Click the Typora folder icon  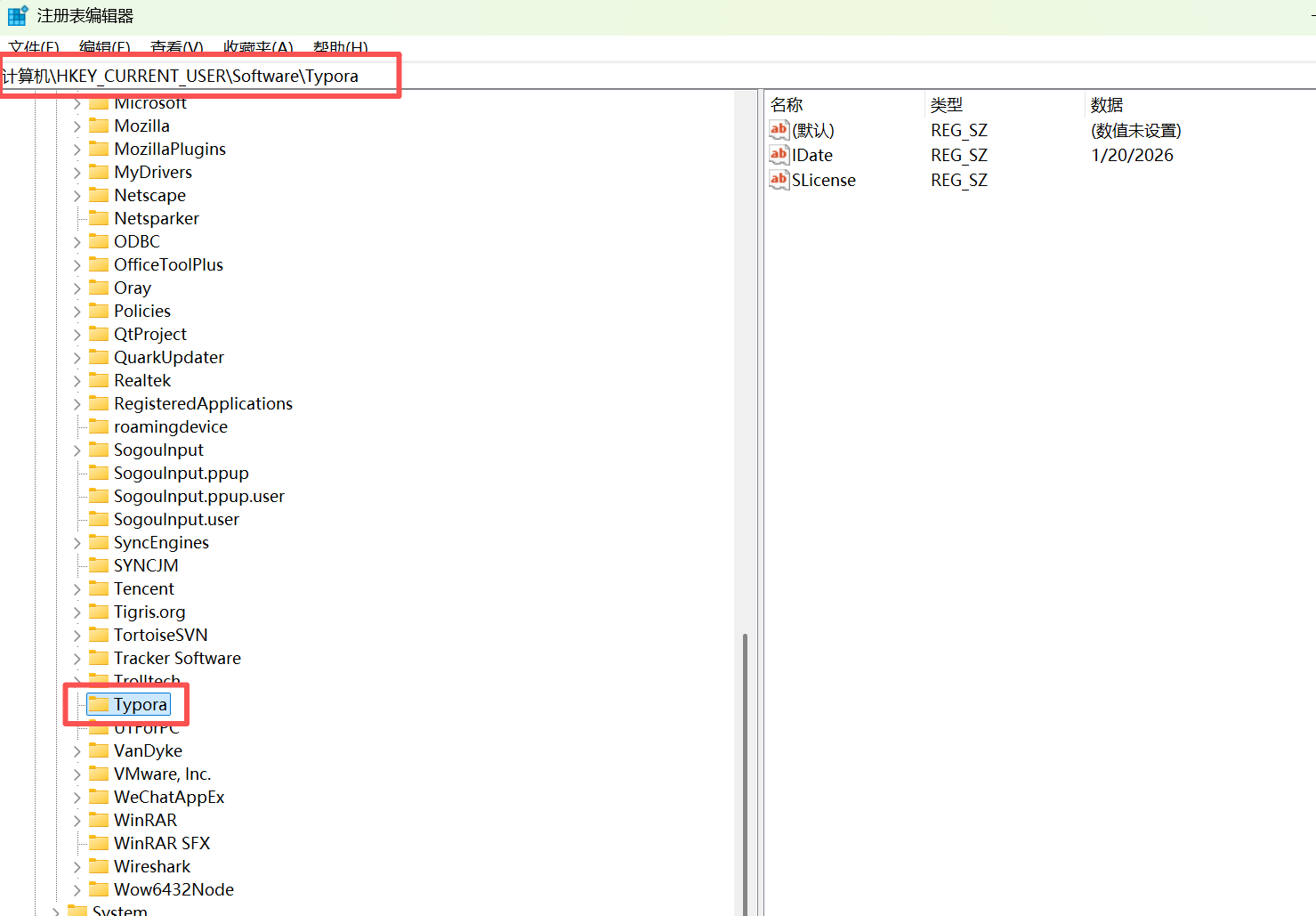tap(99, 704)
